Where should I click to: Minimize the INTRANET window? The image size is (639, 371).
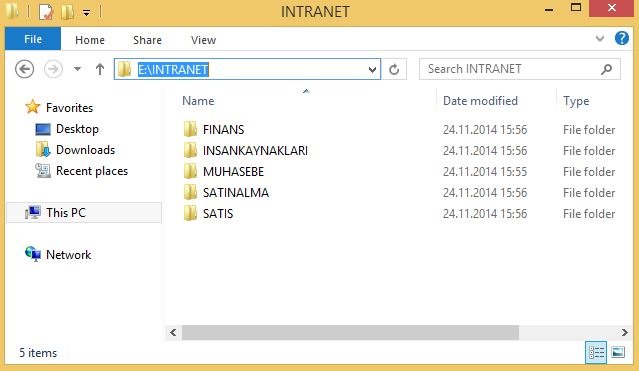click(549, 9)
